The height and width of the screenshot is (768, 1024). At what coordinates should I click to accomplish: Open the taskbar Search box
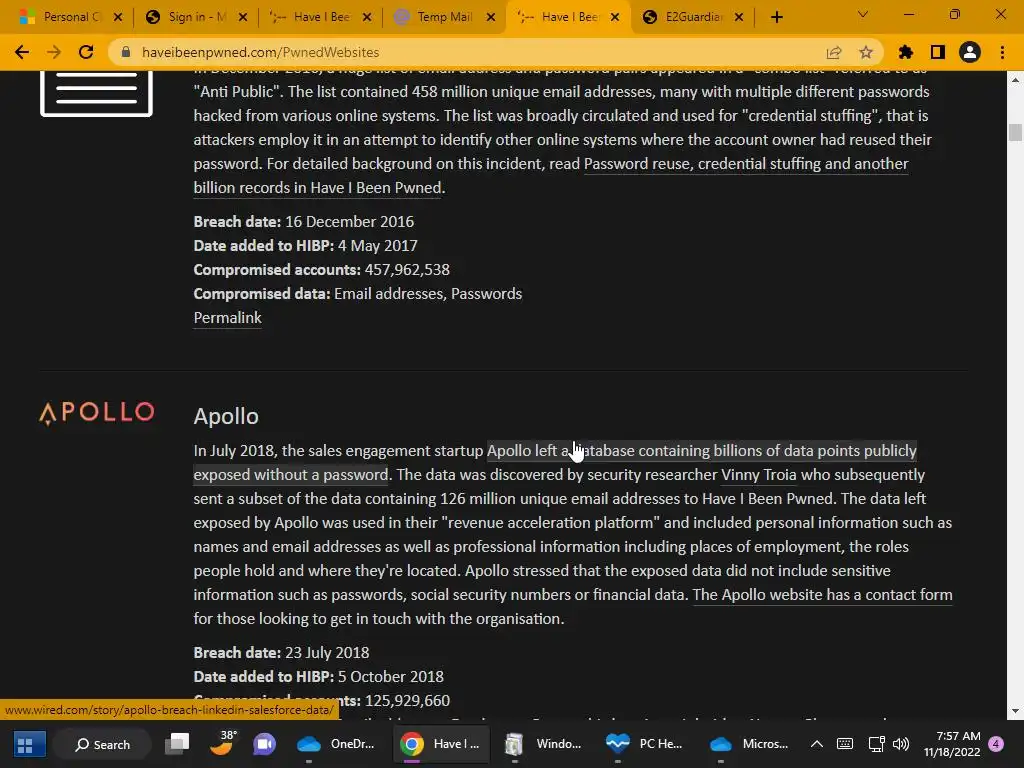point(103,744)
